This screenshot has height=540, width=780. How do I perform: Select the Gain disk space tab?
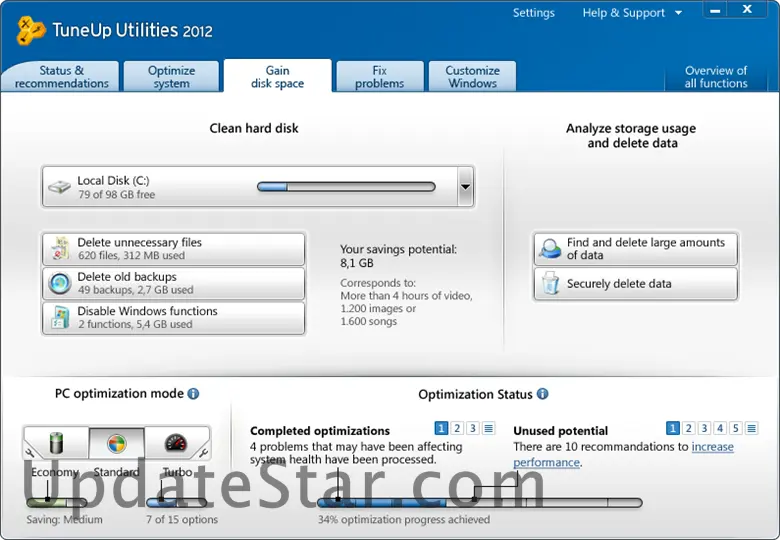click(278, 77)
